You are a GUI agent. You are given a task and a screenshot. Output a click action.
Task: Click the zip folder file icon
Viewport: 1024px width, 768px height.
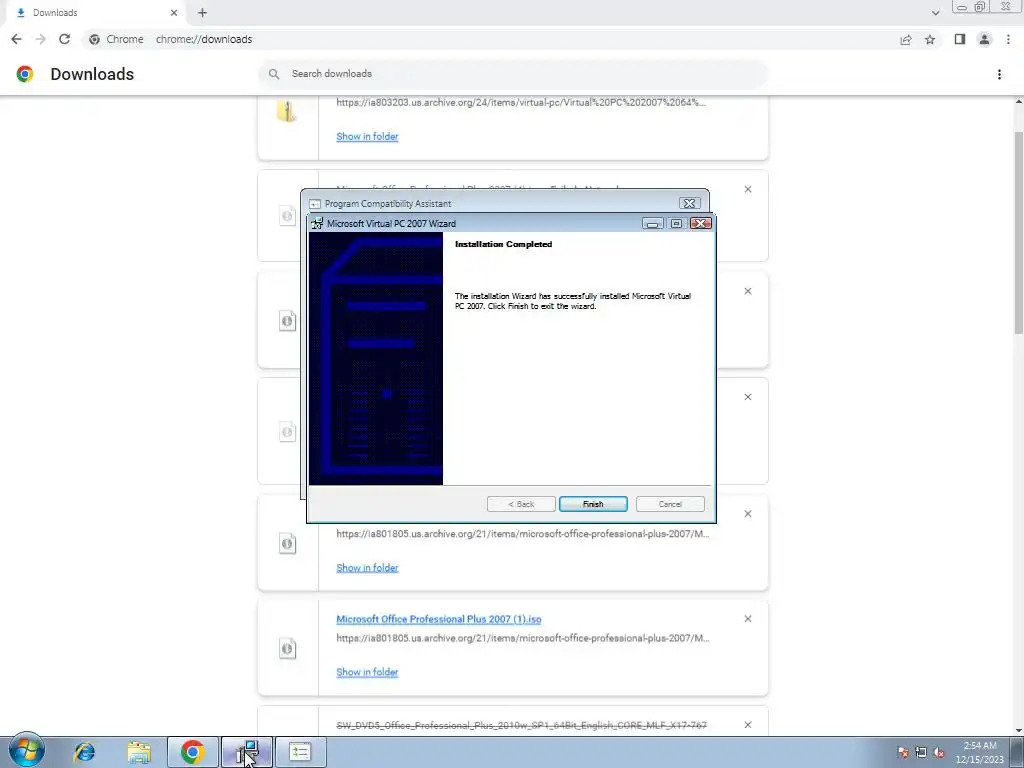click(x=287, y=111)
